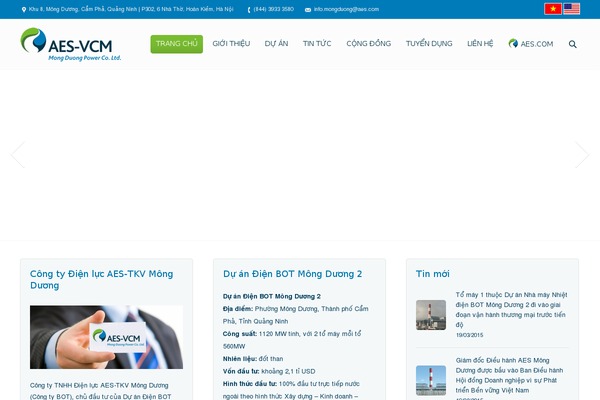
Task: Click the phone icon in top bar
Action: 249,10
